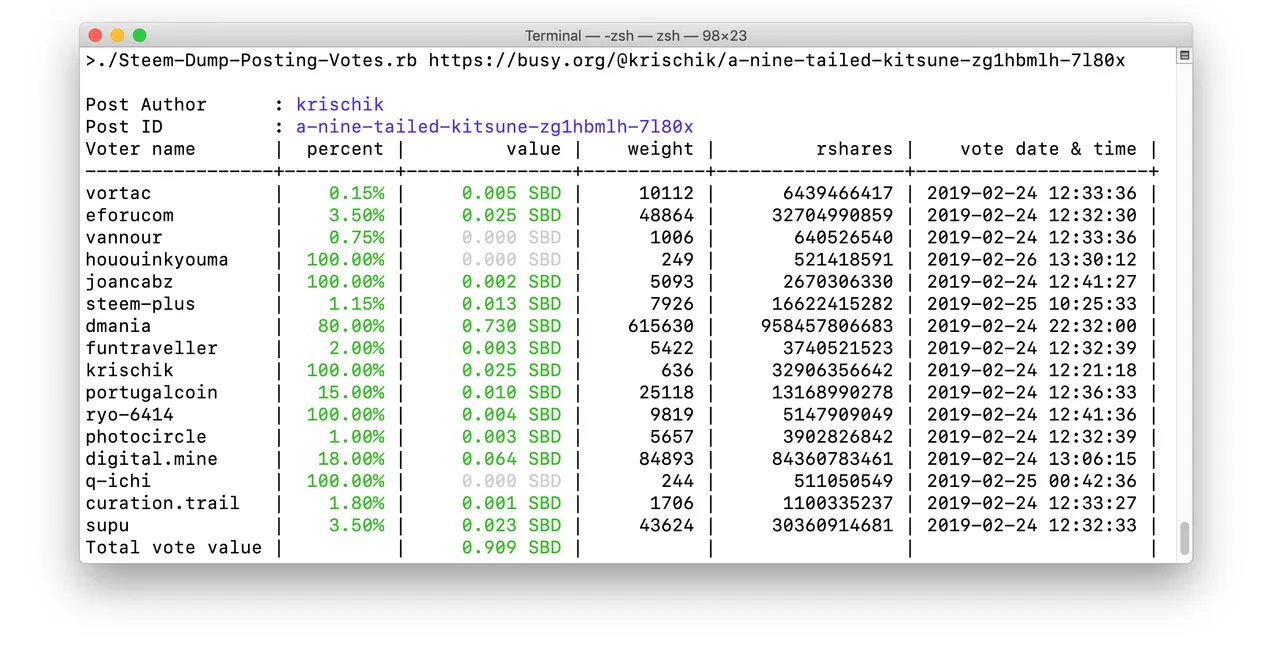Click the yellow minimize window button
This screenshot has height=665, width=1280.
(117, 35)
